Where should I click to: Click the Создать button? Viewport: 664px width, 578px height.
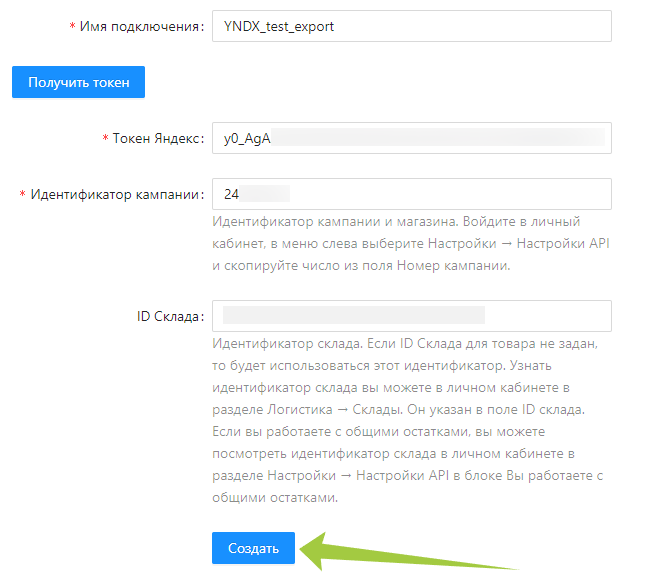pyautogui.click(x=253, y=548)
